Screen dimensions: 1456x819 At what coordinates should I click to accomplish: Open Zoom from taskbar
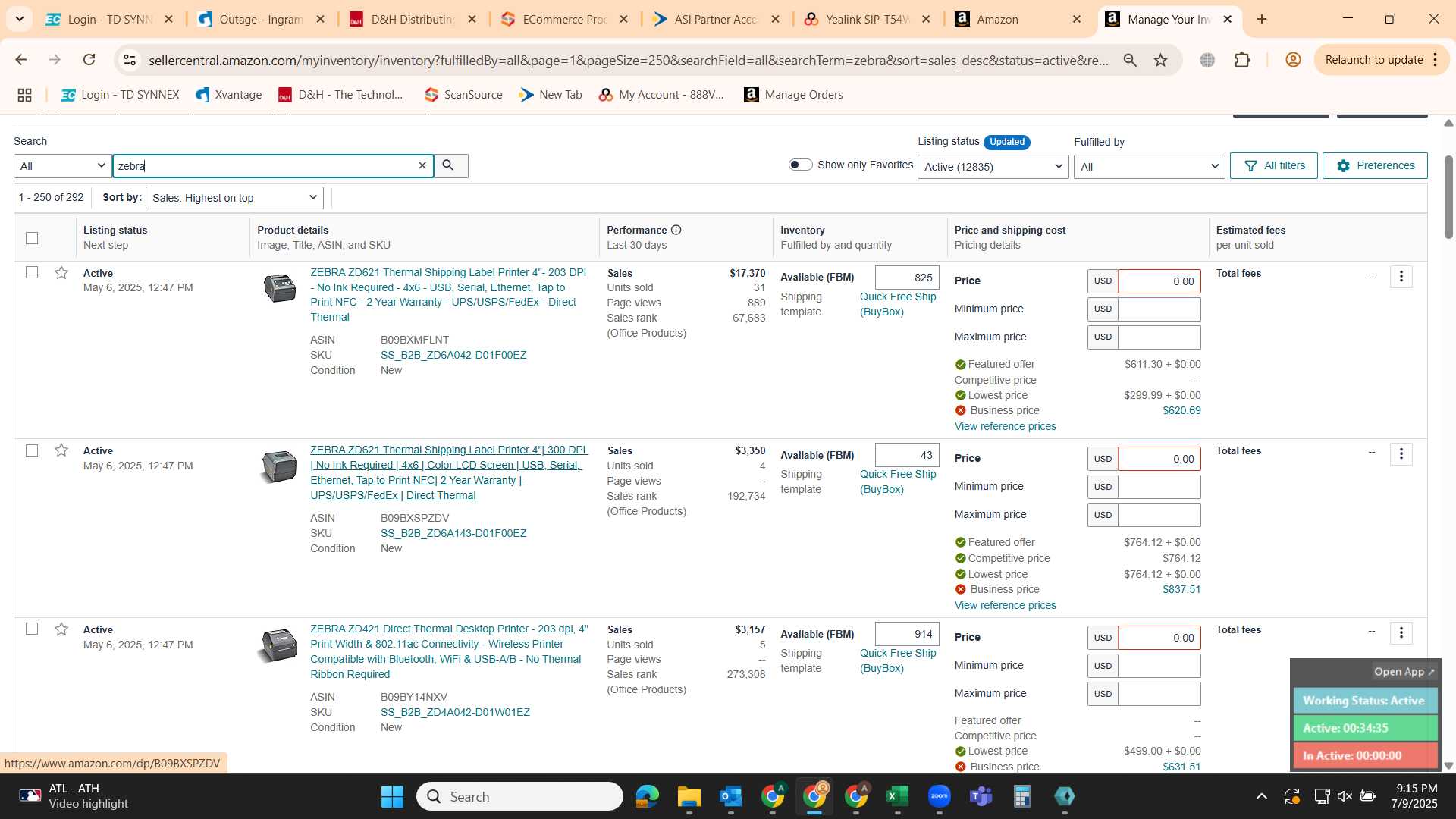(x=939, y=796)
